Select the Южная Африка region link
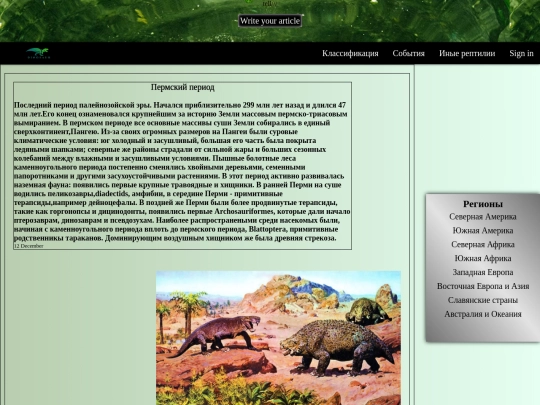 [x=482, y=258]
